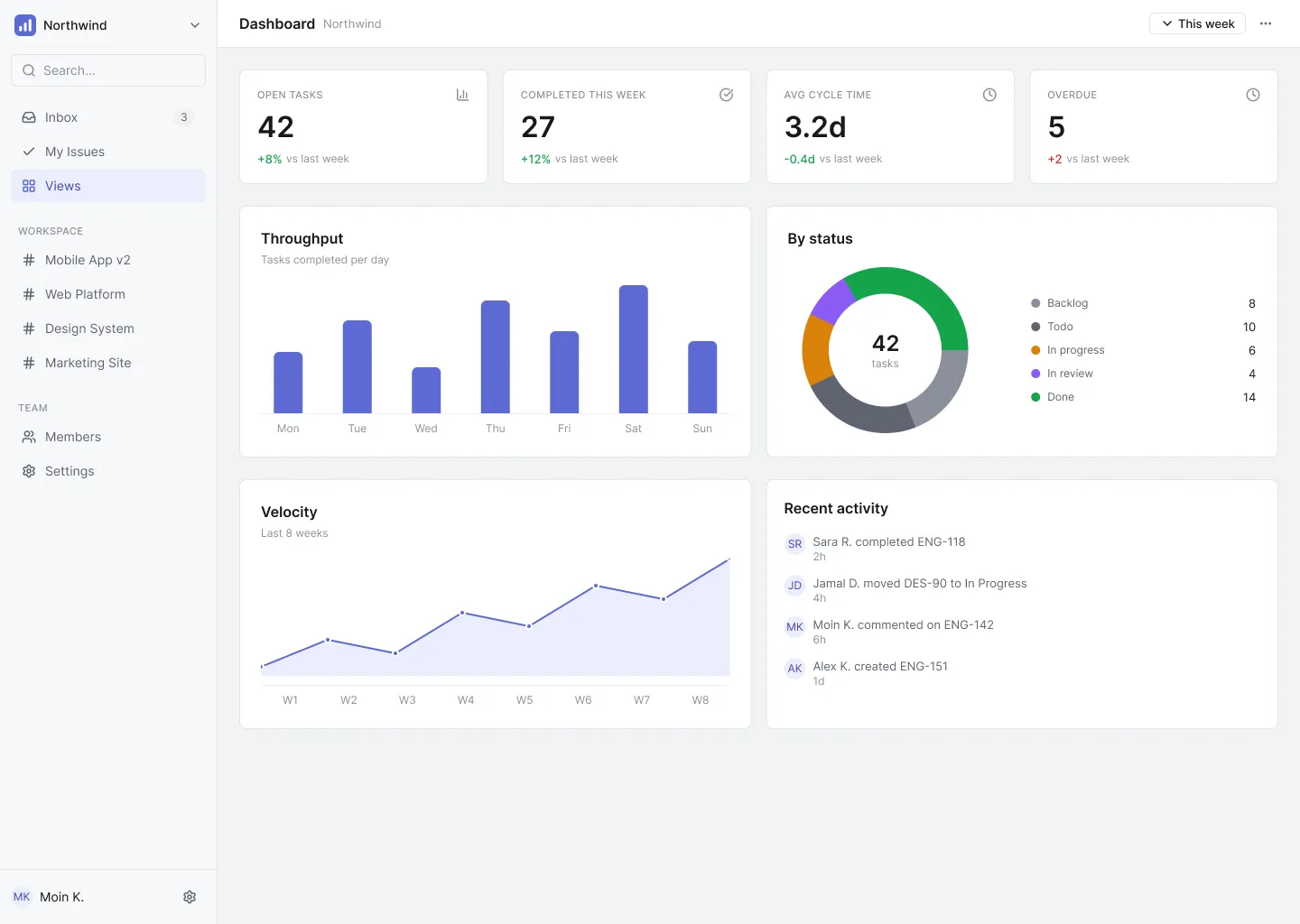Click the JD avatar in Recent activity
The width and height of the screenshot is (1300, 924).
click(794, 586)
